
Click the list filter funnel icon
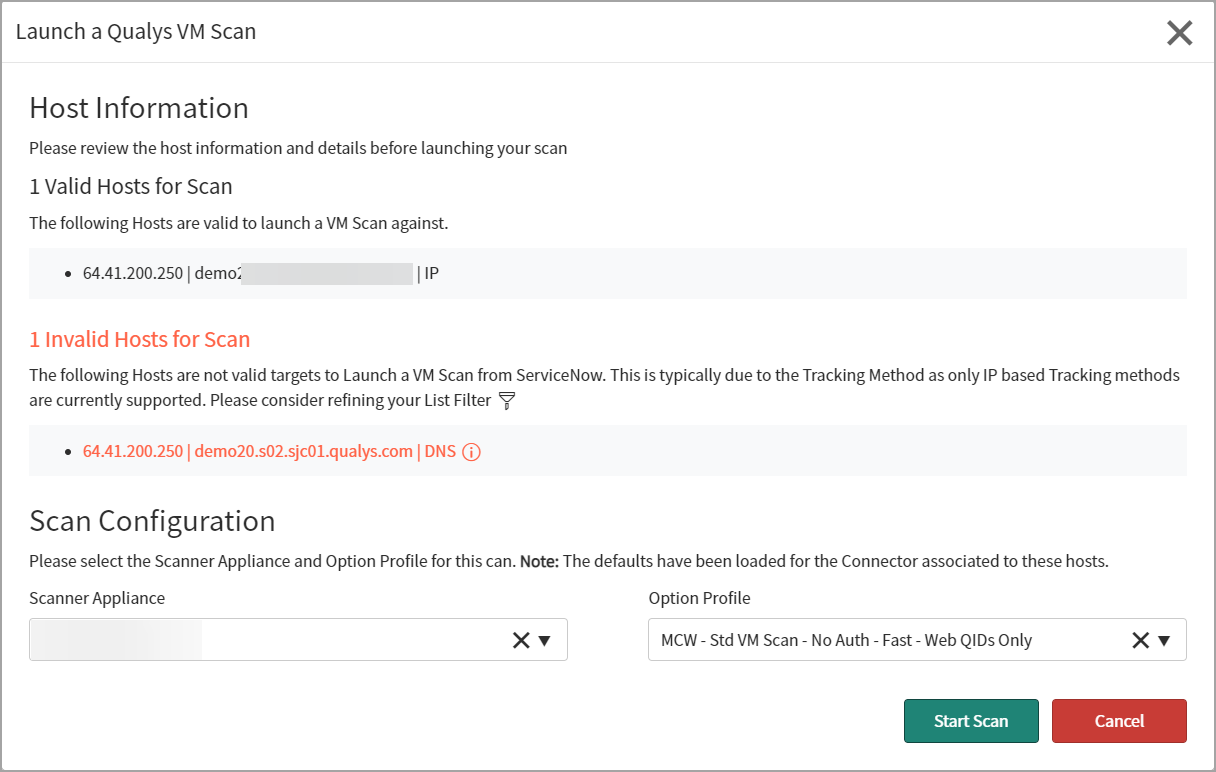[507, 401]
